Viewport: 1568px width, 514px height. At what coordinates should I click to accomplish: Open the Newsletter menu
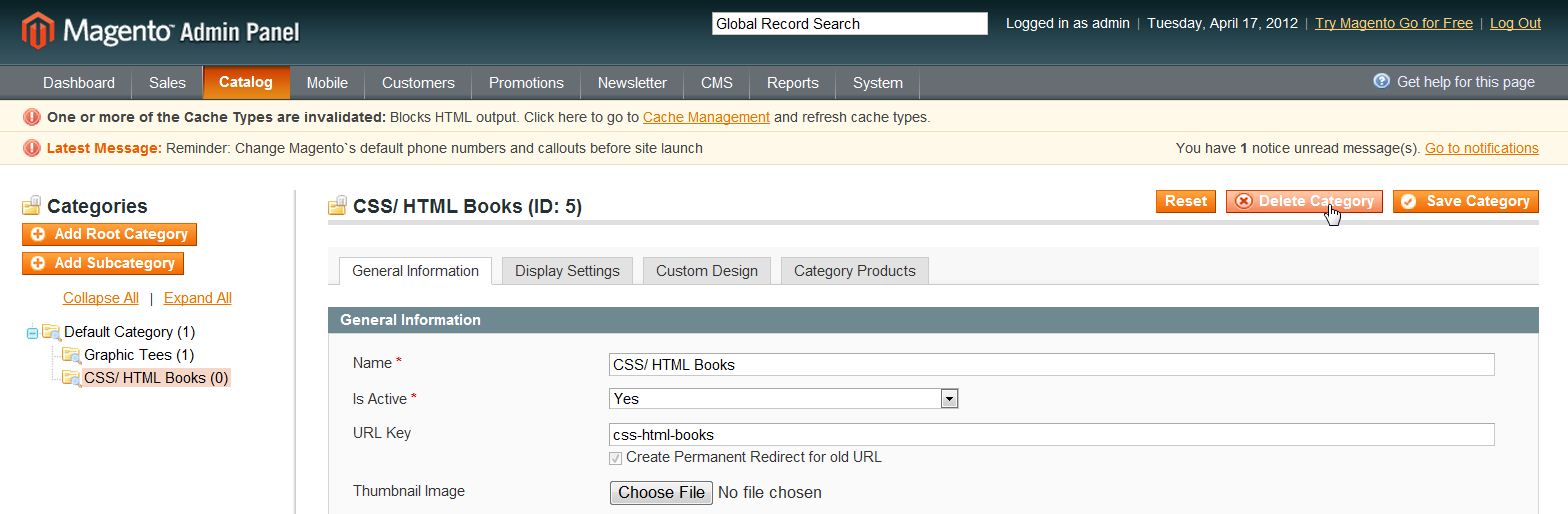coord(632,83)
